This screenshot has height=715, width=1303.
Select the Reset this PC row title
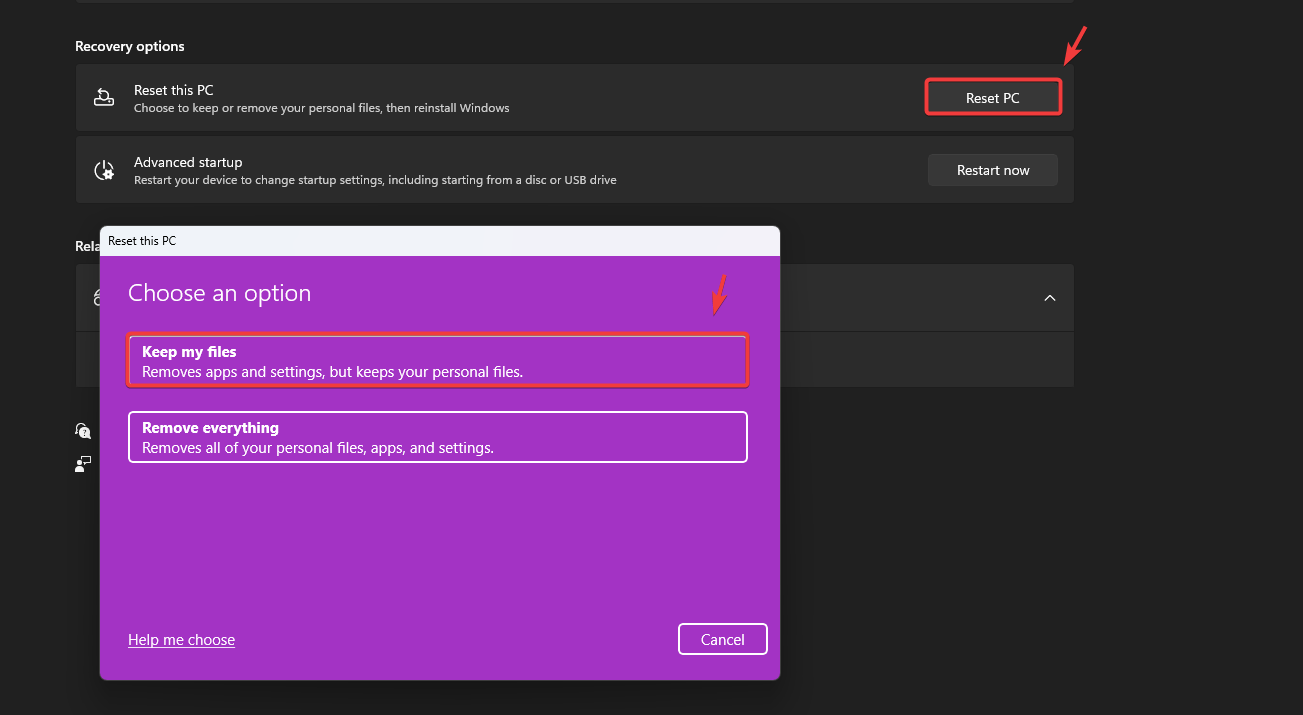[x=174, y=90]
